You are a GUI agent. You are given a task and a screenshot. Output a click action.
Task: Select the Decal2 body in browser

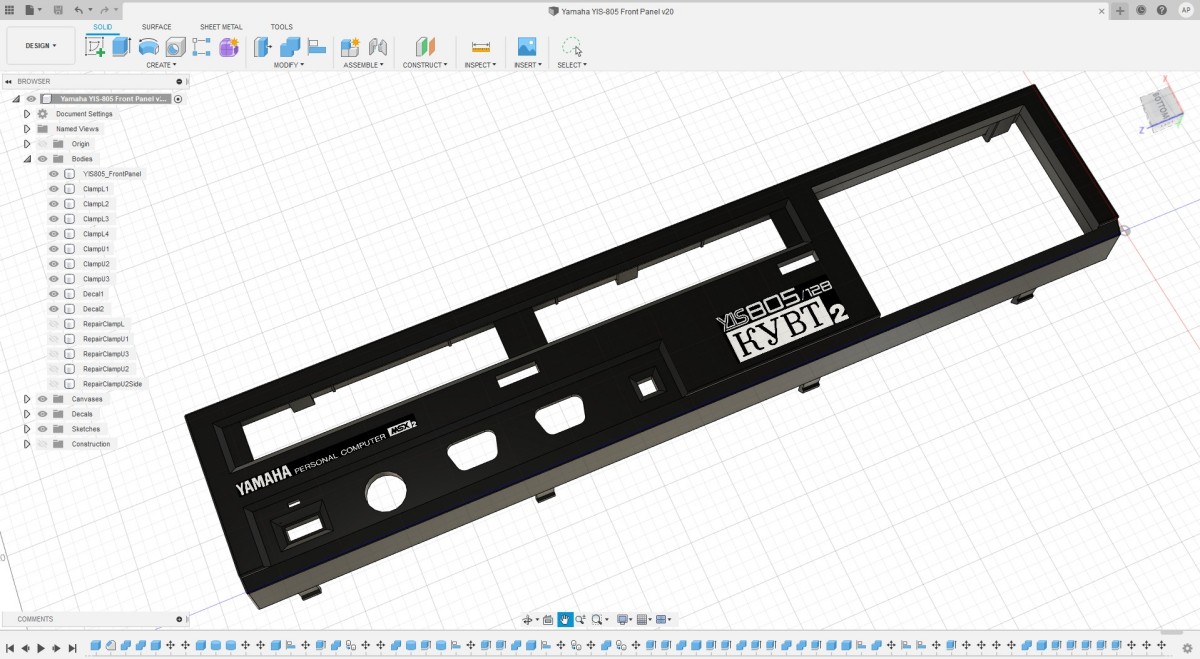tap(93, 309)
